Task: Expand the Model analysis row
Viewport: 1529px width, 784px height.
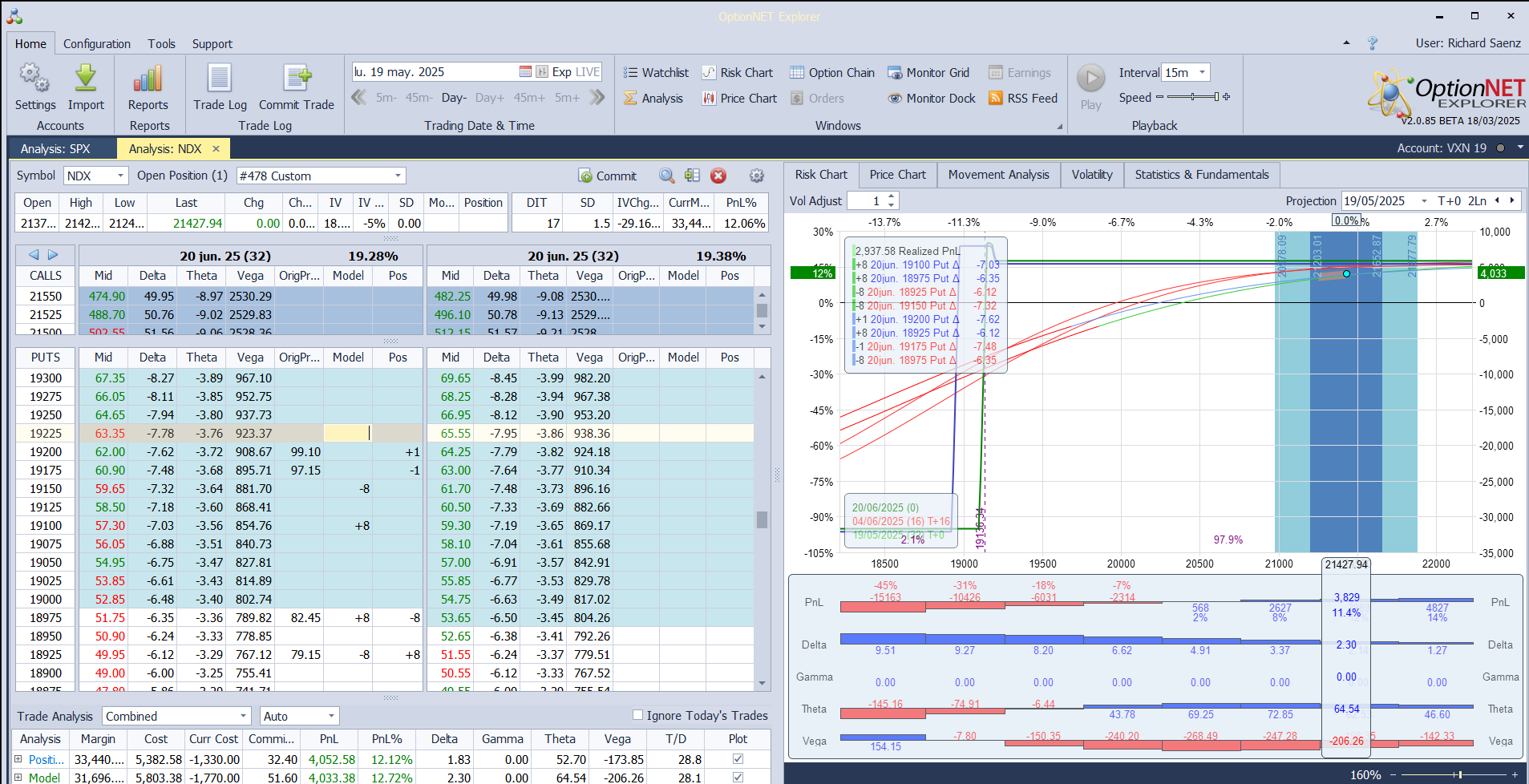Action: (18, 778)
